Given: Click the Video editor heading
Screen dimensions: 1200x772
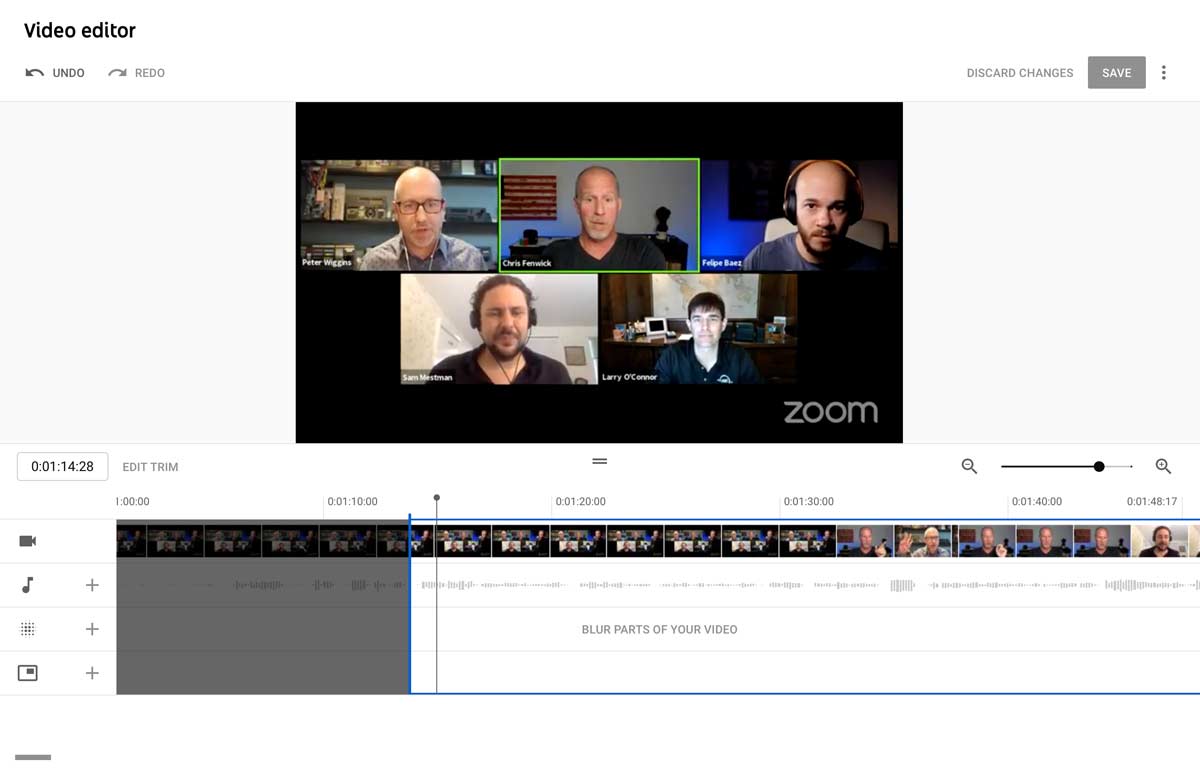Looking at the screenshot, I should 80,31.
